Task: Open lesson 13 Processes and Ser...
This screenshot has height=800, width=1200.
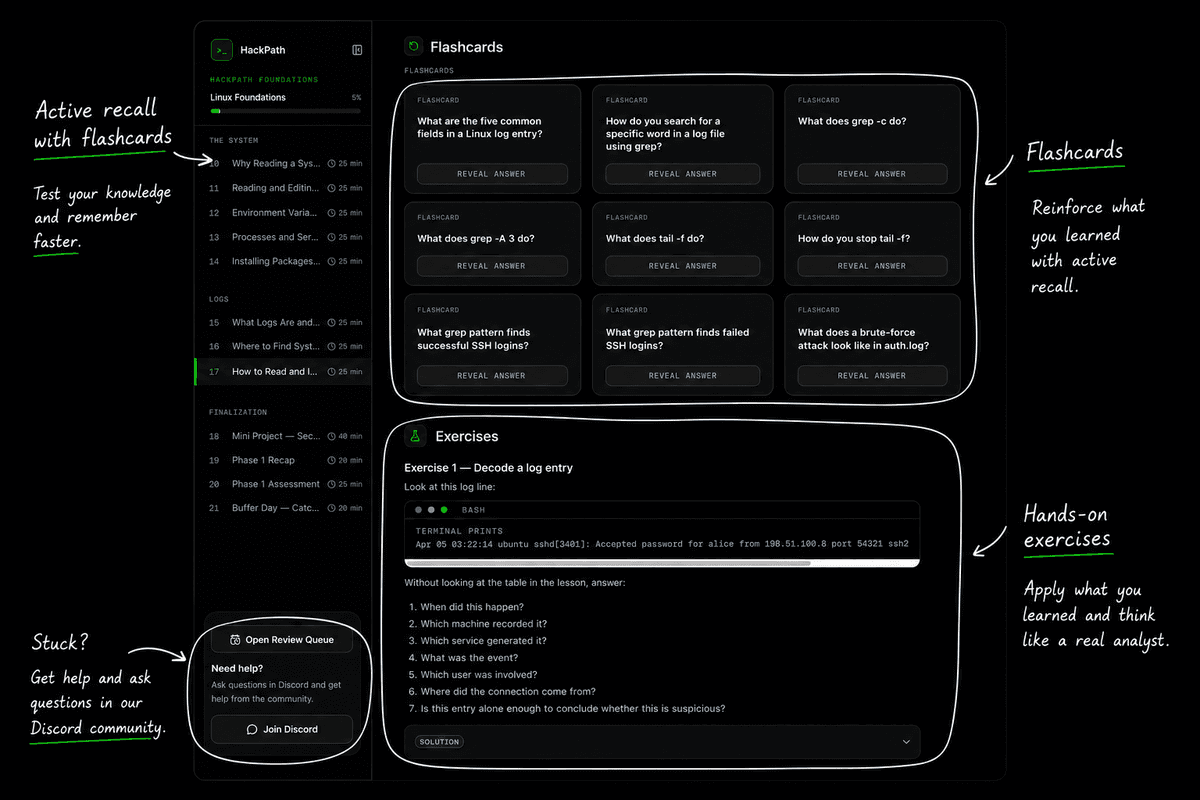Action: point(285,237)
